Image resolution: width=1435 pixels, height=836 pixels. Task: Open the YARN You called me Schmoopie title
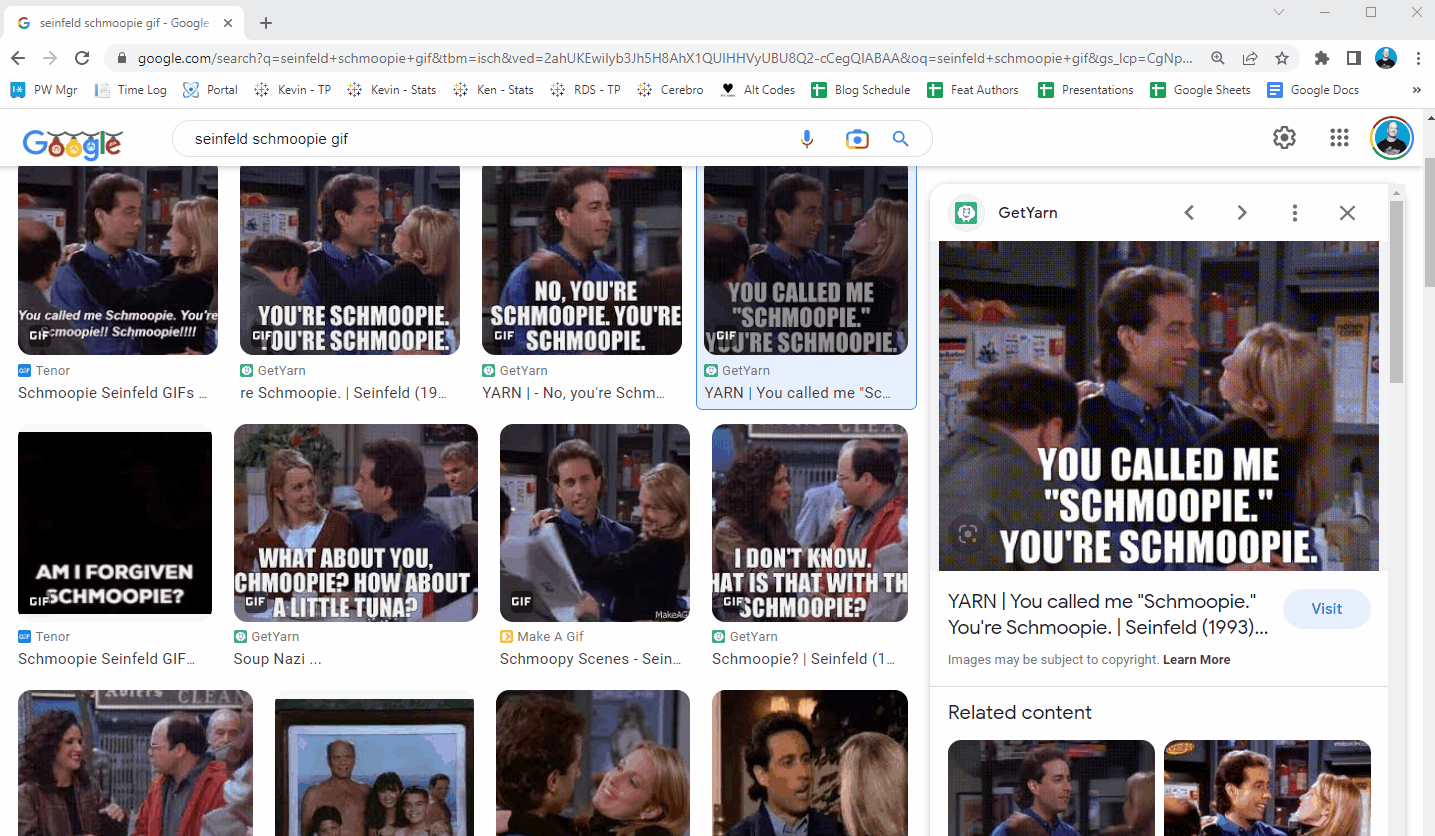(x=1108, y=614)
